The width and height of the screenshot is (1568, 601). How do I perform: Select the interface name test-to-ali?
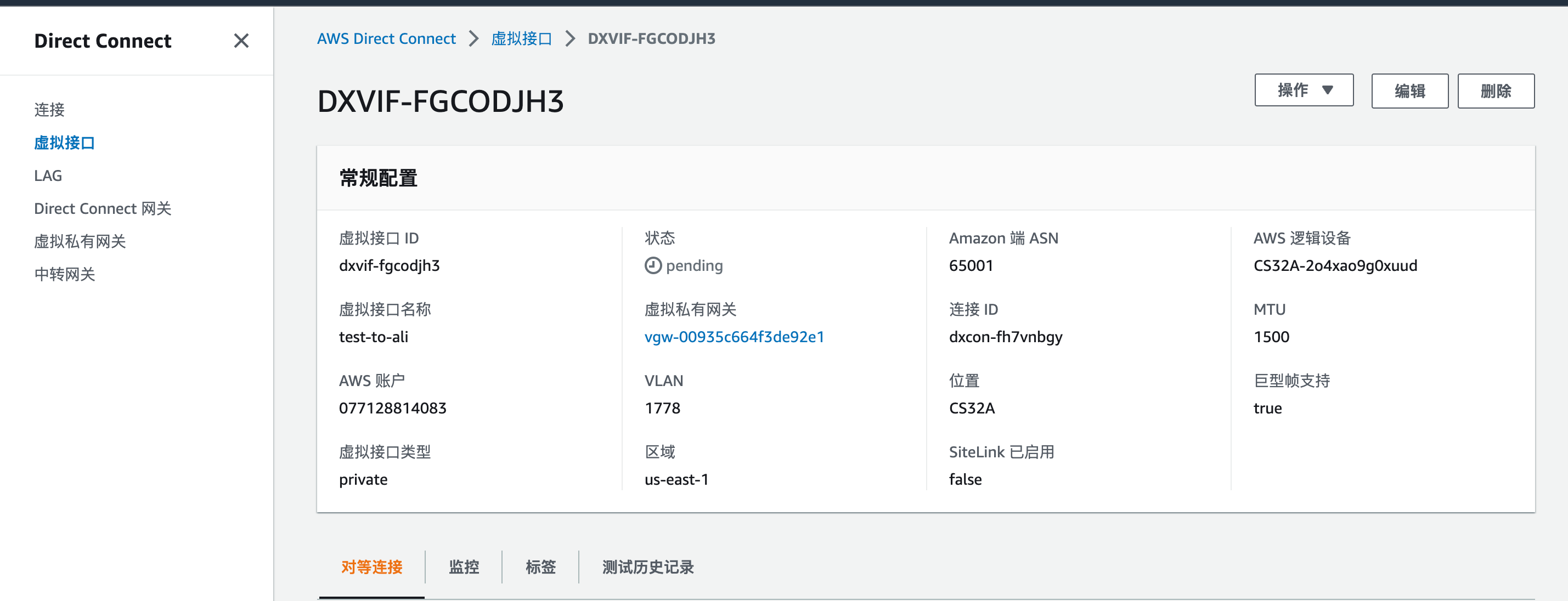[x=373, y=336]
